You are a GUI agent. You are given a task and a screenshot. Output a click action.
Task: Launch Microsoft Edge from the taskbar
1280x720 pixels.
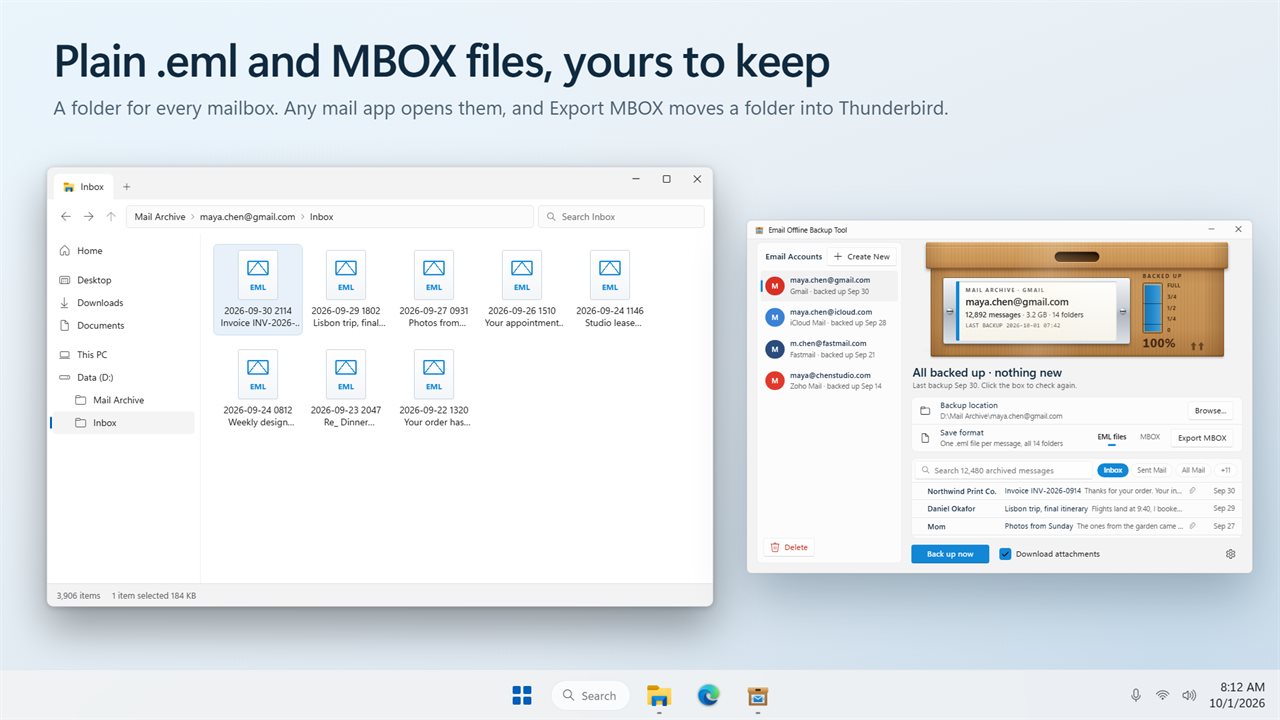click(708, 695)
